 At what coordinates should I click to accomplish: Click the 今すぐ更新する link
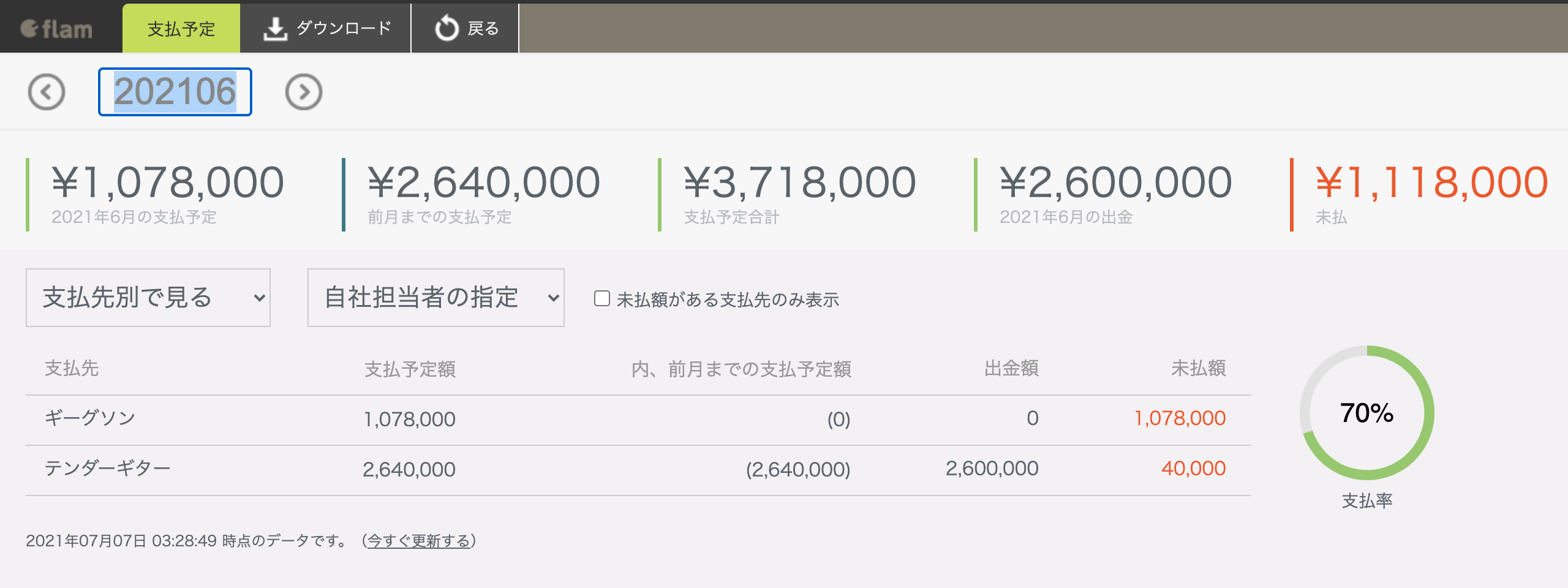[x=419, y=541]
